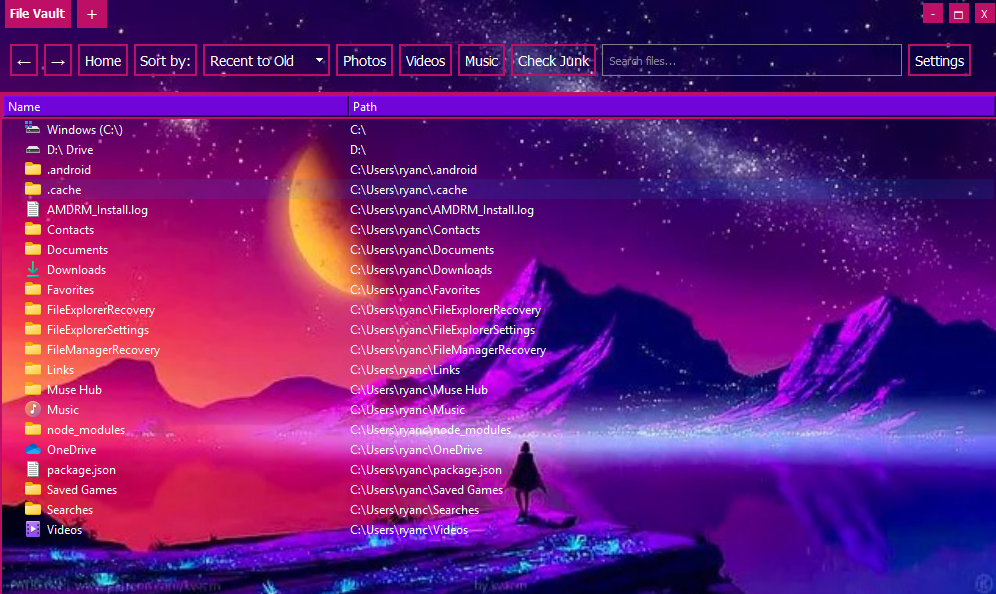Select the .android name text

point(69,170)
